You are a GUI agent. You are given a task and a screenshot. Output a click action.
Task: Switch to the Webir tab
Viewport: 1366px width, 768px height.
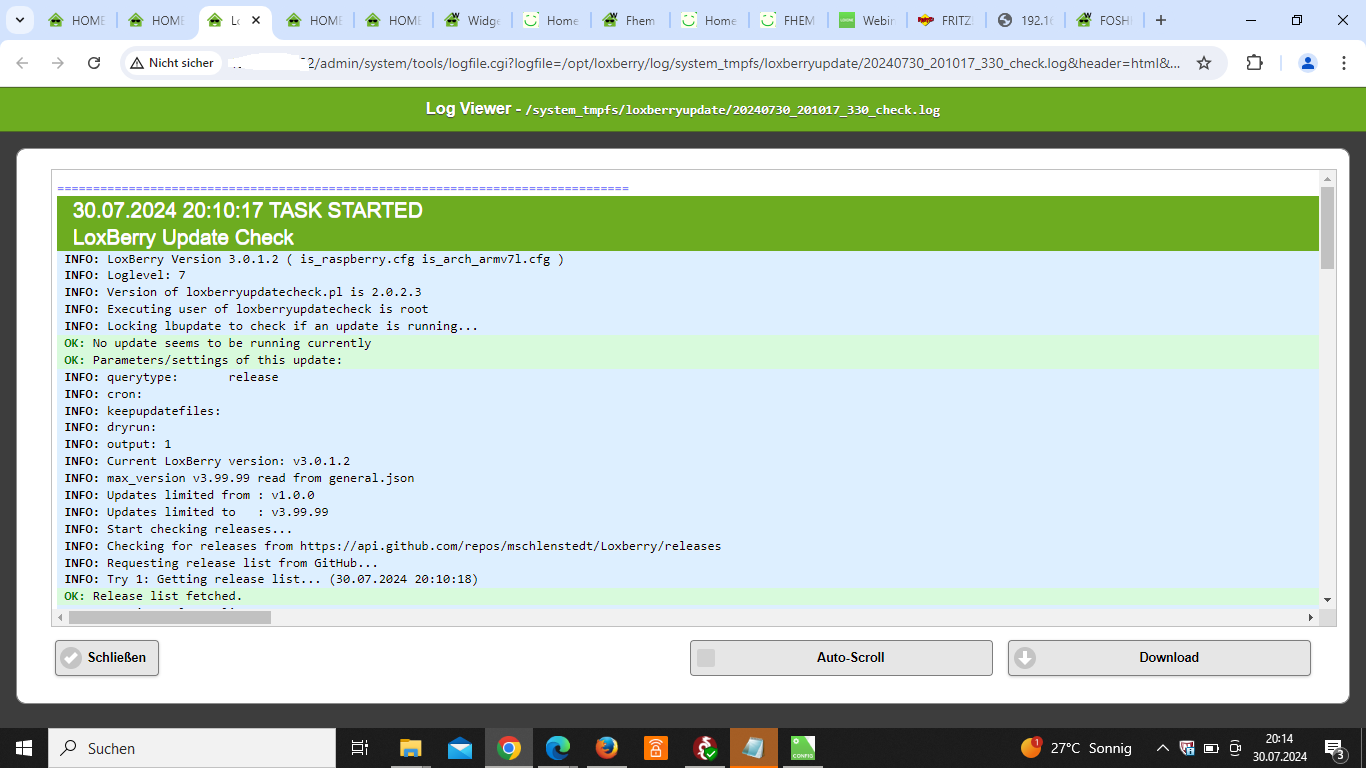[x=866, y=20]
